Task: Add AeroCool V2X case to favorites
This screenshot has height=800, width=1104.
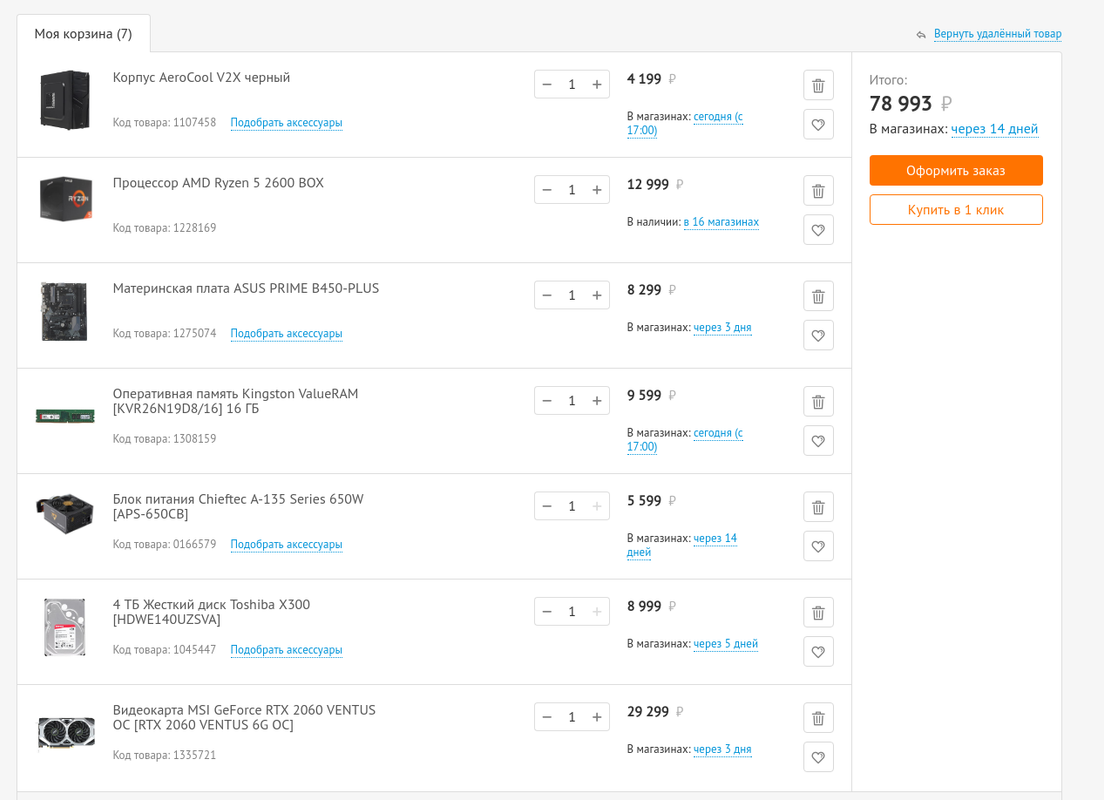Action: (x=818, y=125)
